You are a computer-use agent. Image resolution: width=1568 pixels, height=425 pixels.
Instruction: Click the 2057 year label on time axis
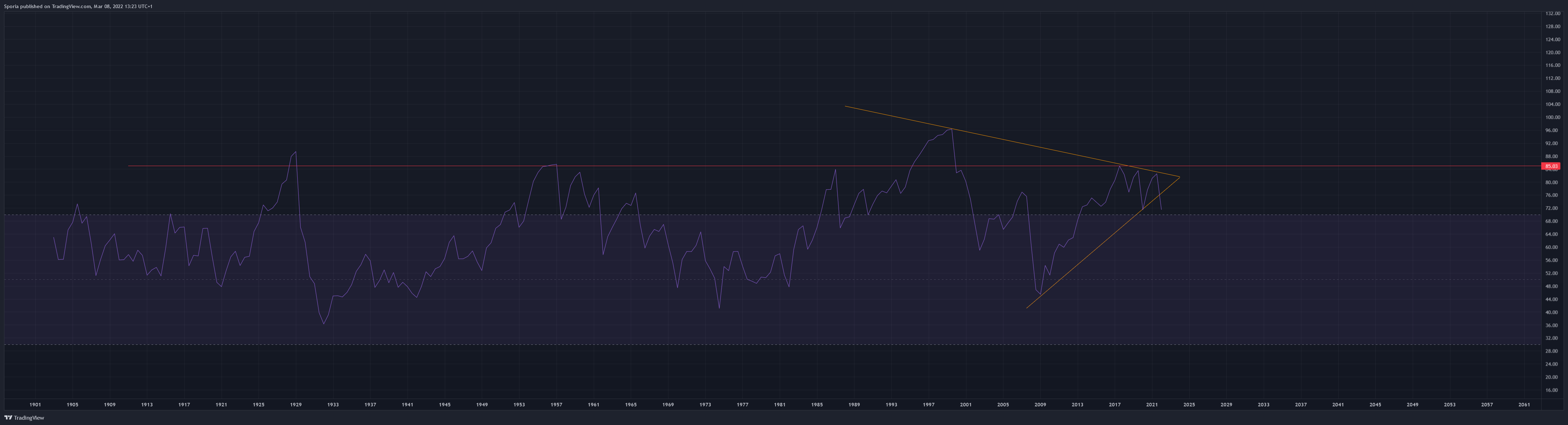click(1487, 404)
